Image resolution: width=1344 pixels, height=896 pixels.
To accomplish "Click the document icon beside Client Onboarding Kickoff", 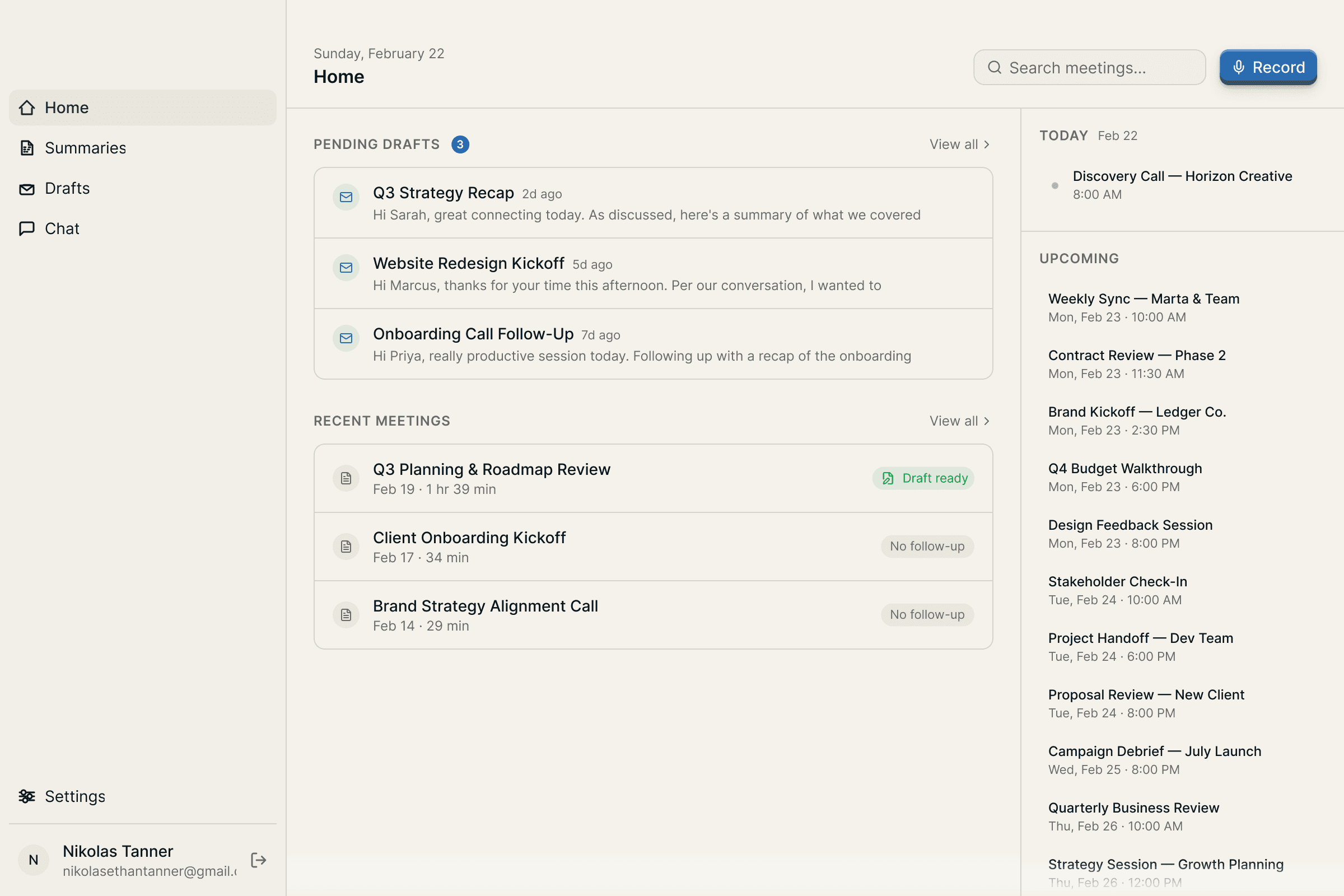I will coord(345,547).
